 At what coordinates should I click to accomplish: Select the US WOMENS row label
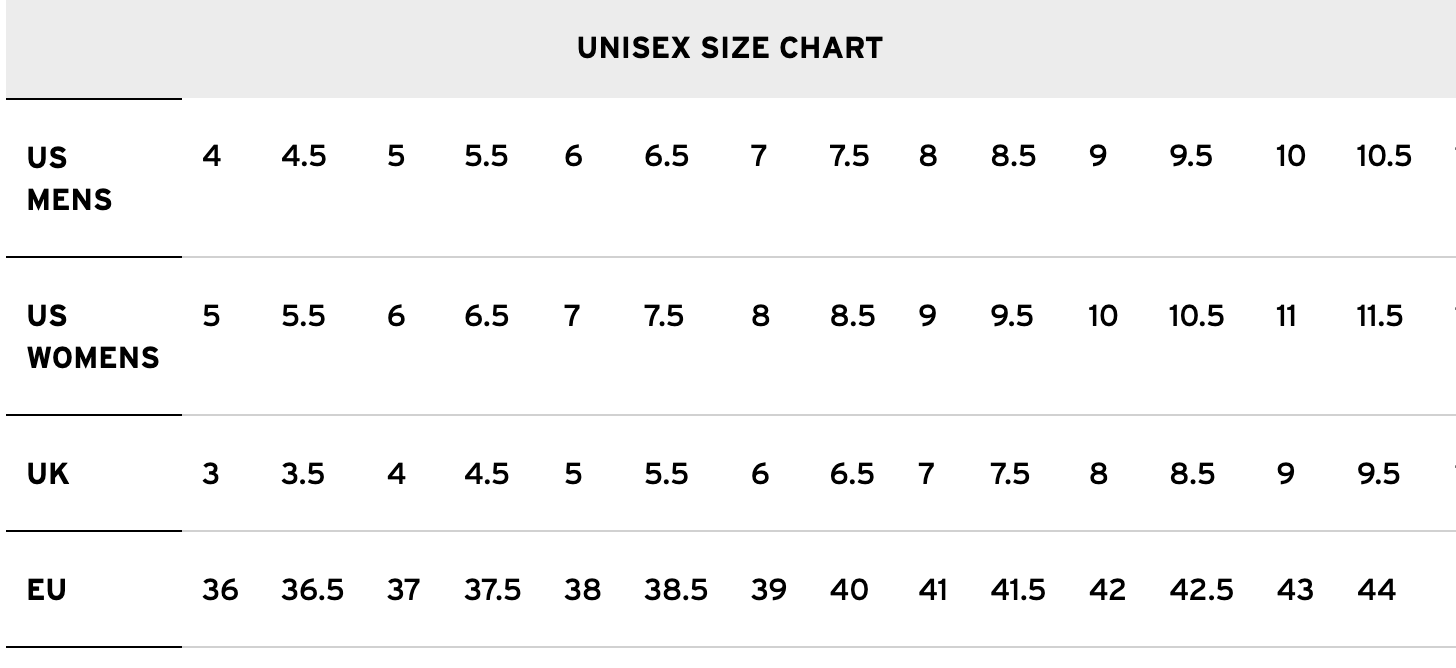point(92,336)
